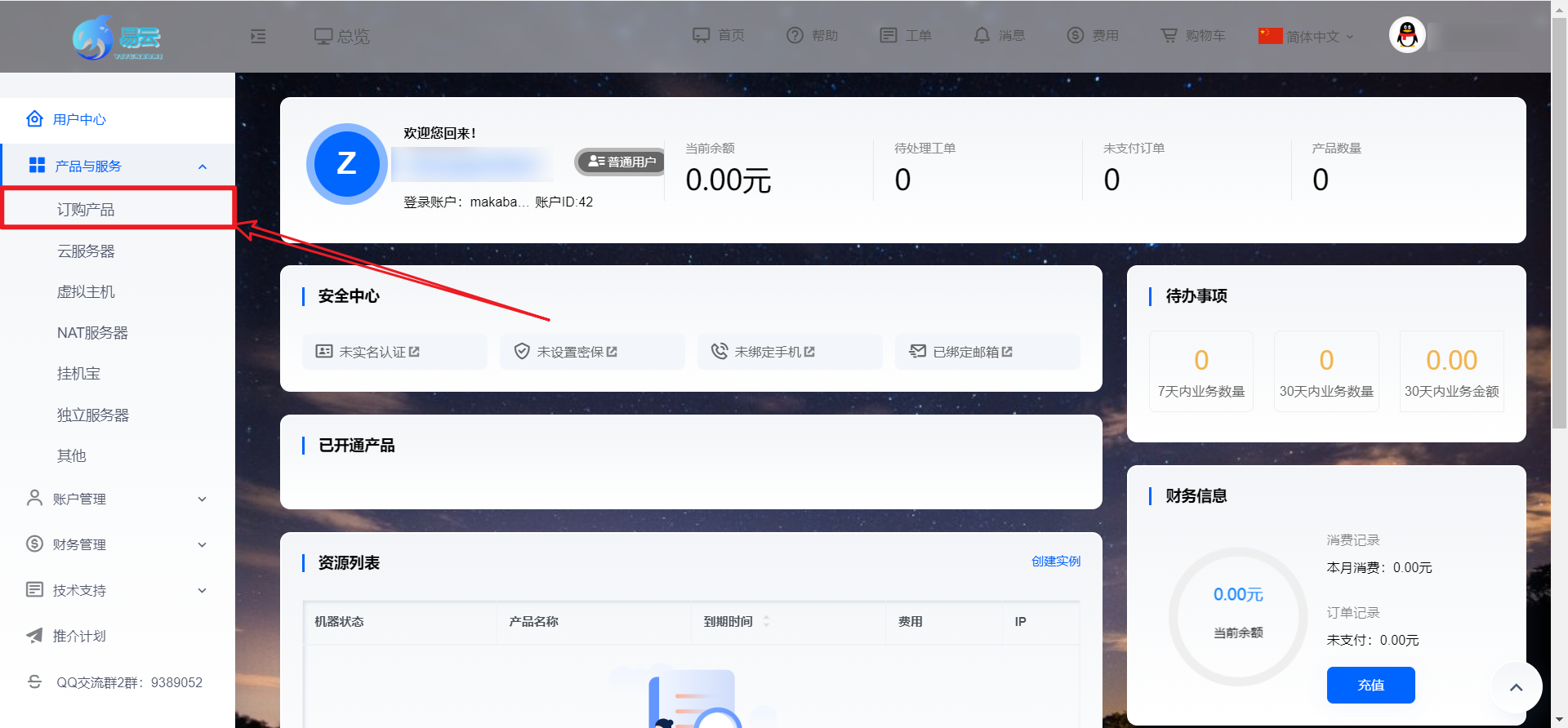Click 7天内业务数量 card
This screenshot has height=728, width=1568.
(x=1200, y=371)
